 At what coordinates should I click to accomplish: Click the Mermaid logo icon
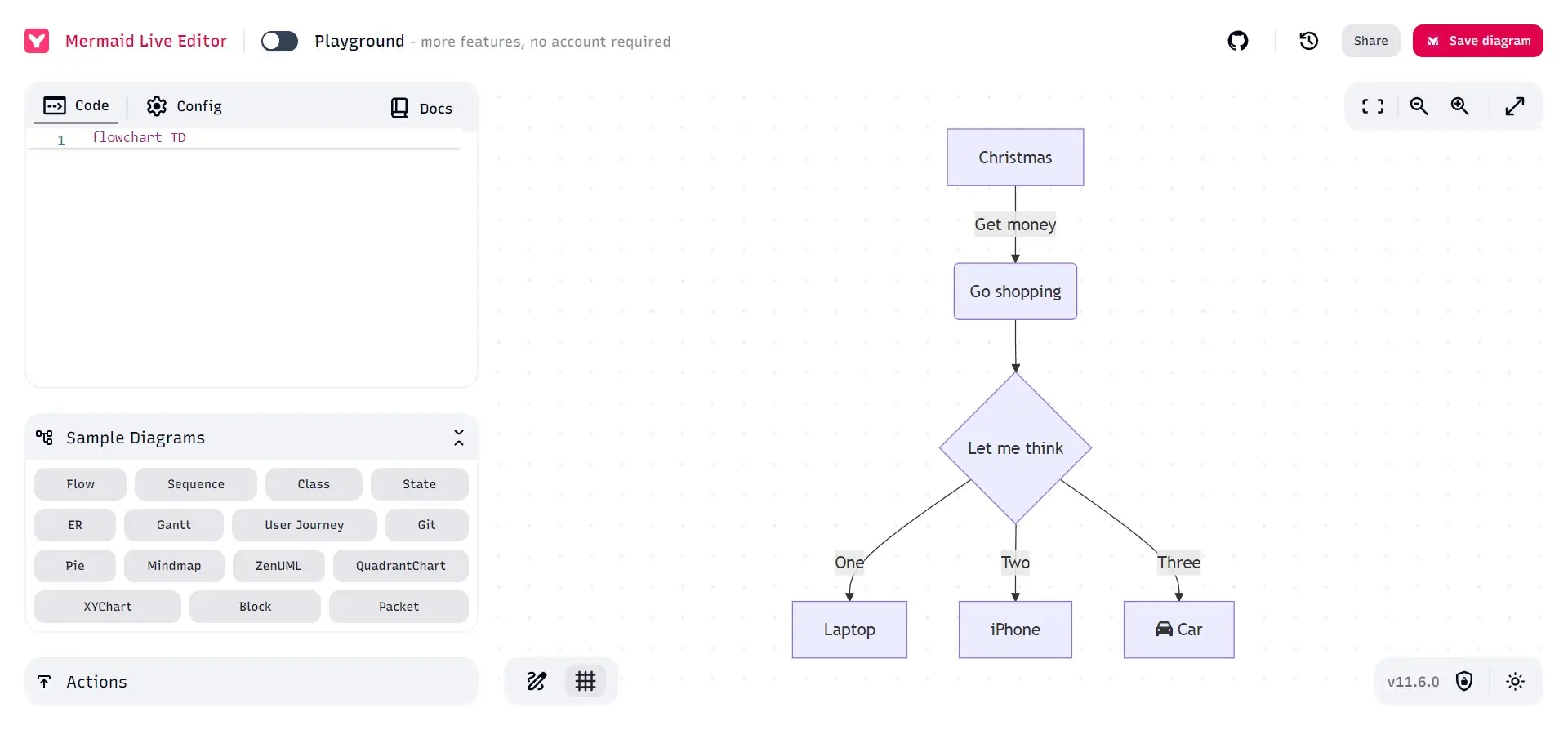tap(37, 41)
